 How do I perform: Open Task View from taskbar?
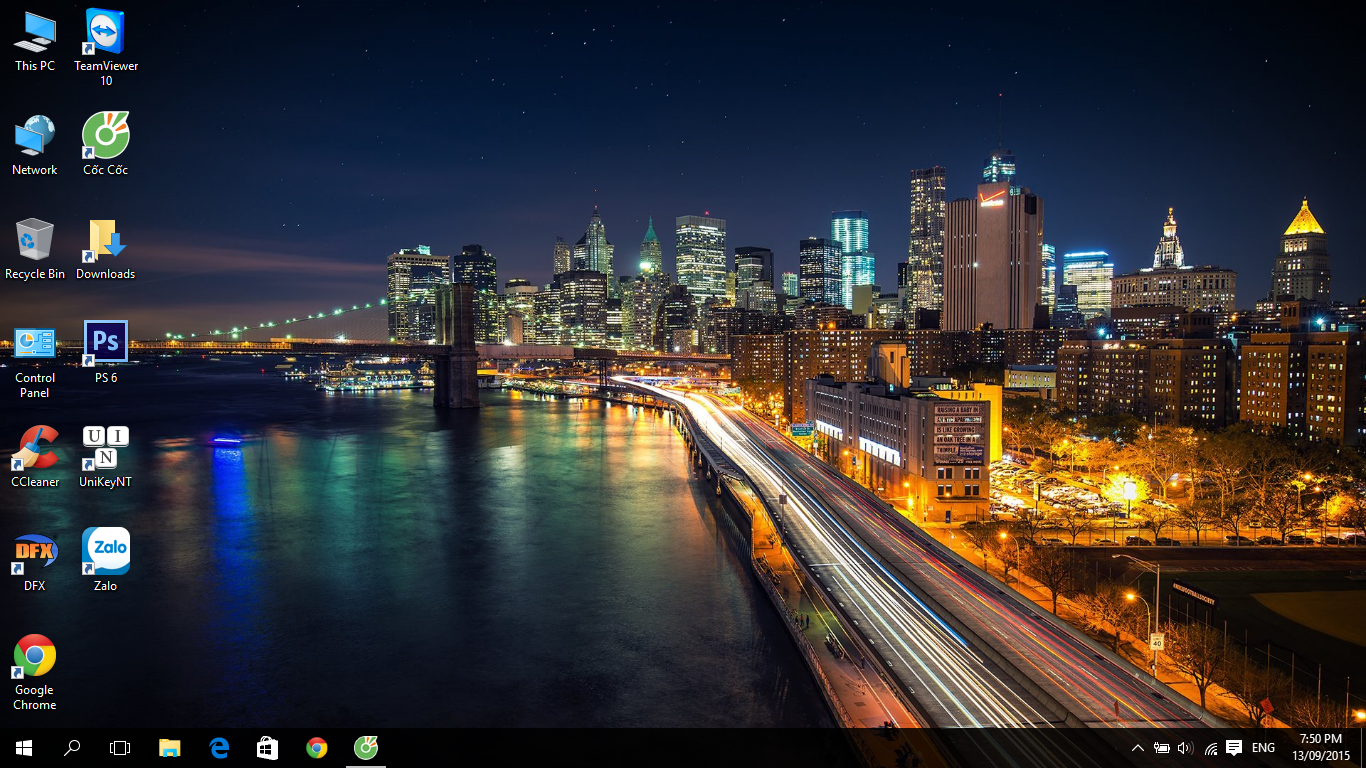(120, 748)
